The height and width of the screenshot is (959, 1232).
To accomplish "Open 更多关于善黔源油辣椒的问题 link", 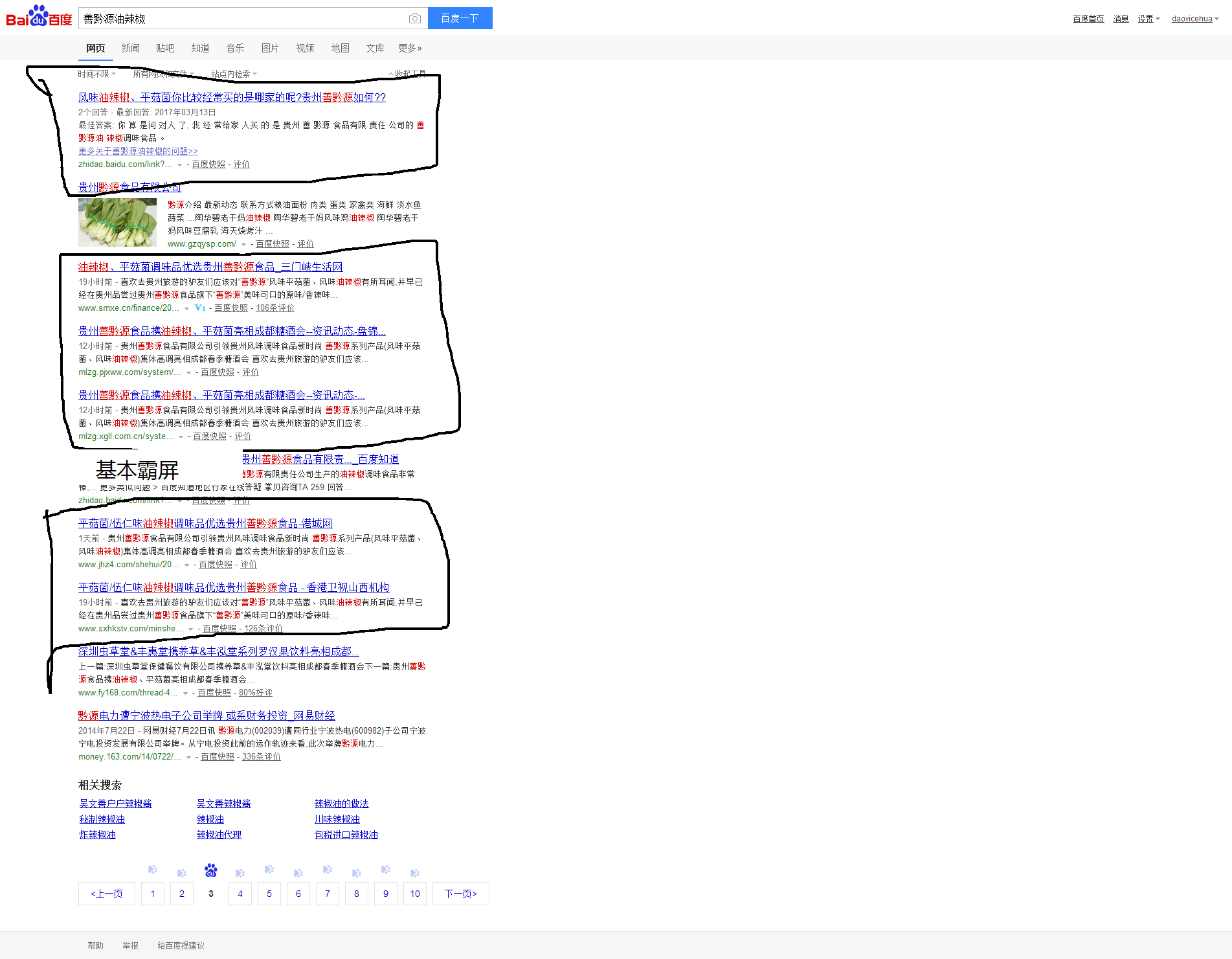I will tap(138, 151).
